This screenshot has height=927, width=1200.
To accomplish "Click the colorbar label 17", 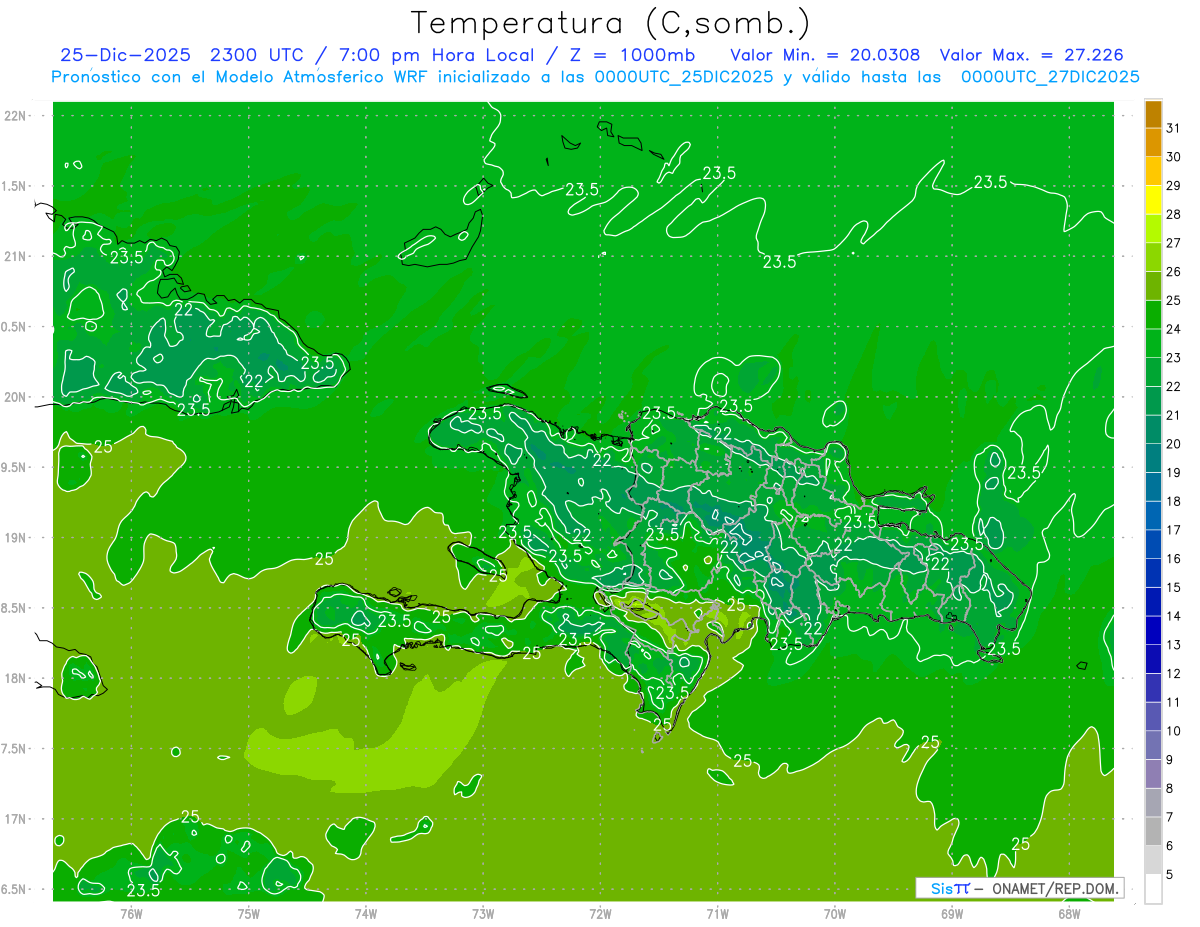I will pos(1173,530).
